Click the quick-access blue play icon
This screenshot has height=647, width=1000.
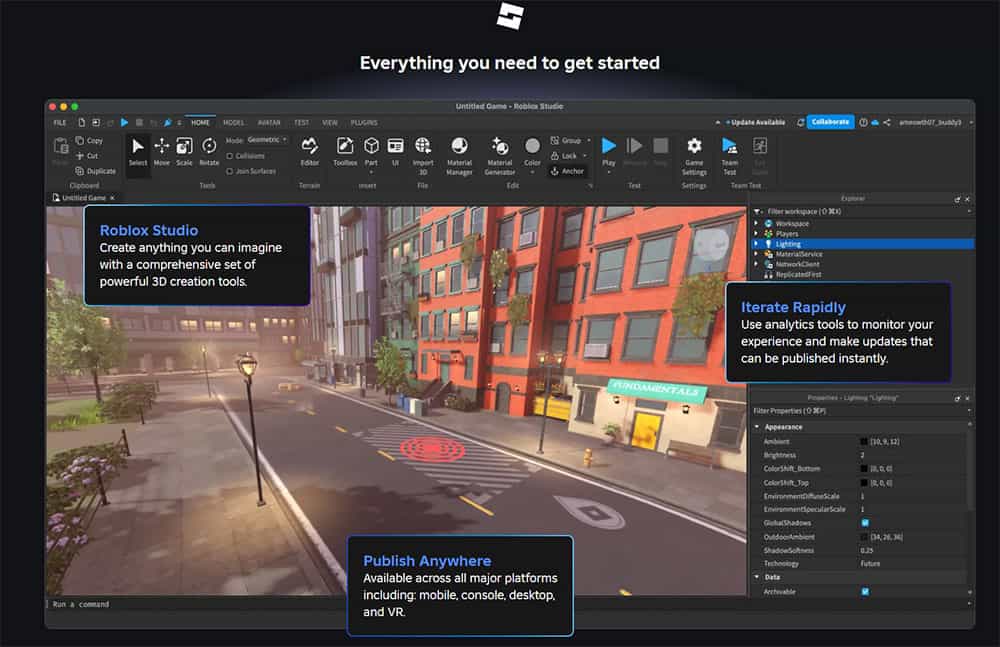tap(124, 123)
